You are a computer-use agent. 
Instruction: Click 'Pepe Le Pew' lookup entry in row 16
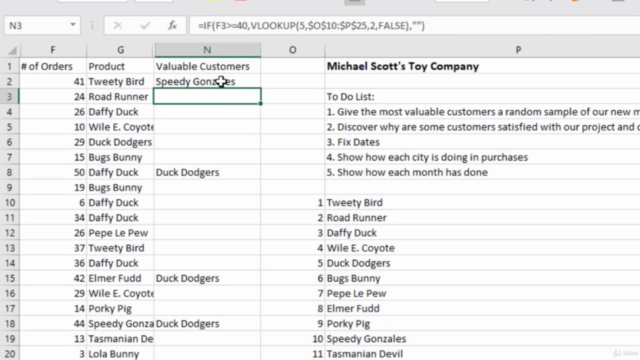[x=356, y=293]
